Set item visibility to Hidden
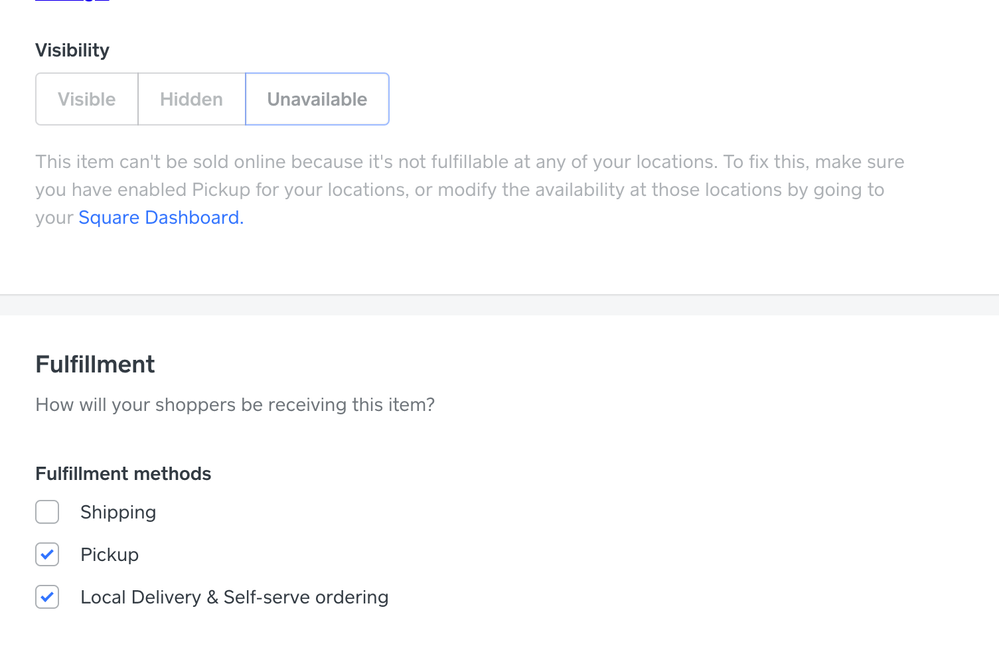Image resolution: width=999 pixels, height=646 pixels. point(191,99)
